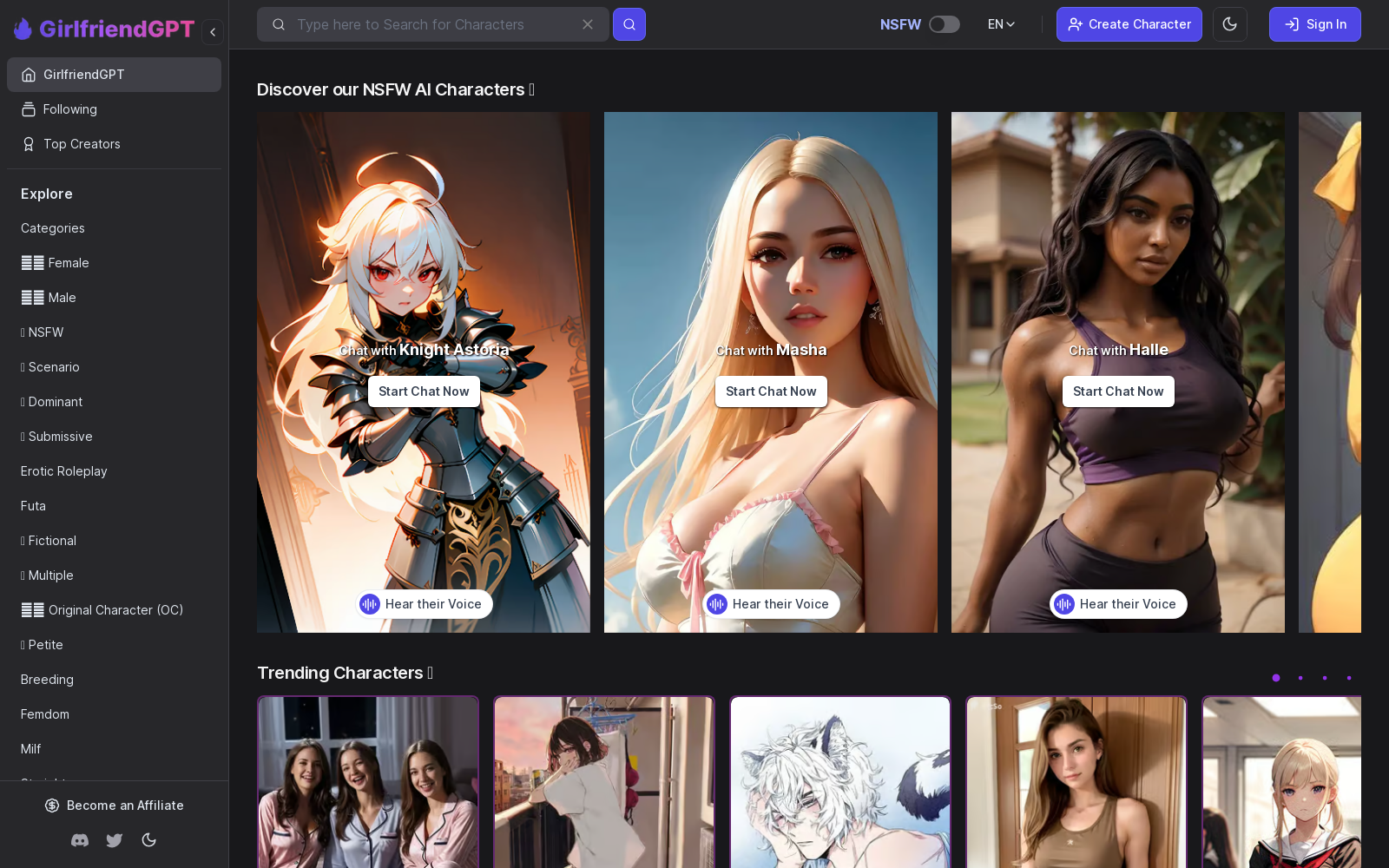Open the Discord link icon

click(x=80, y=840)
